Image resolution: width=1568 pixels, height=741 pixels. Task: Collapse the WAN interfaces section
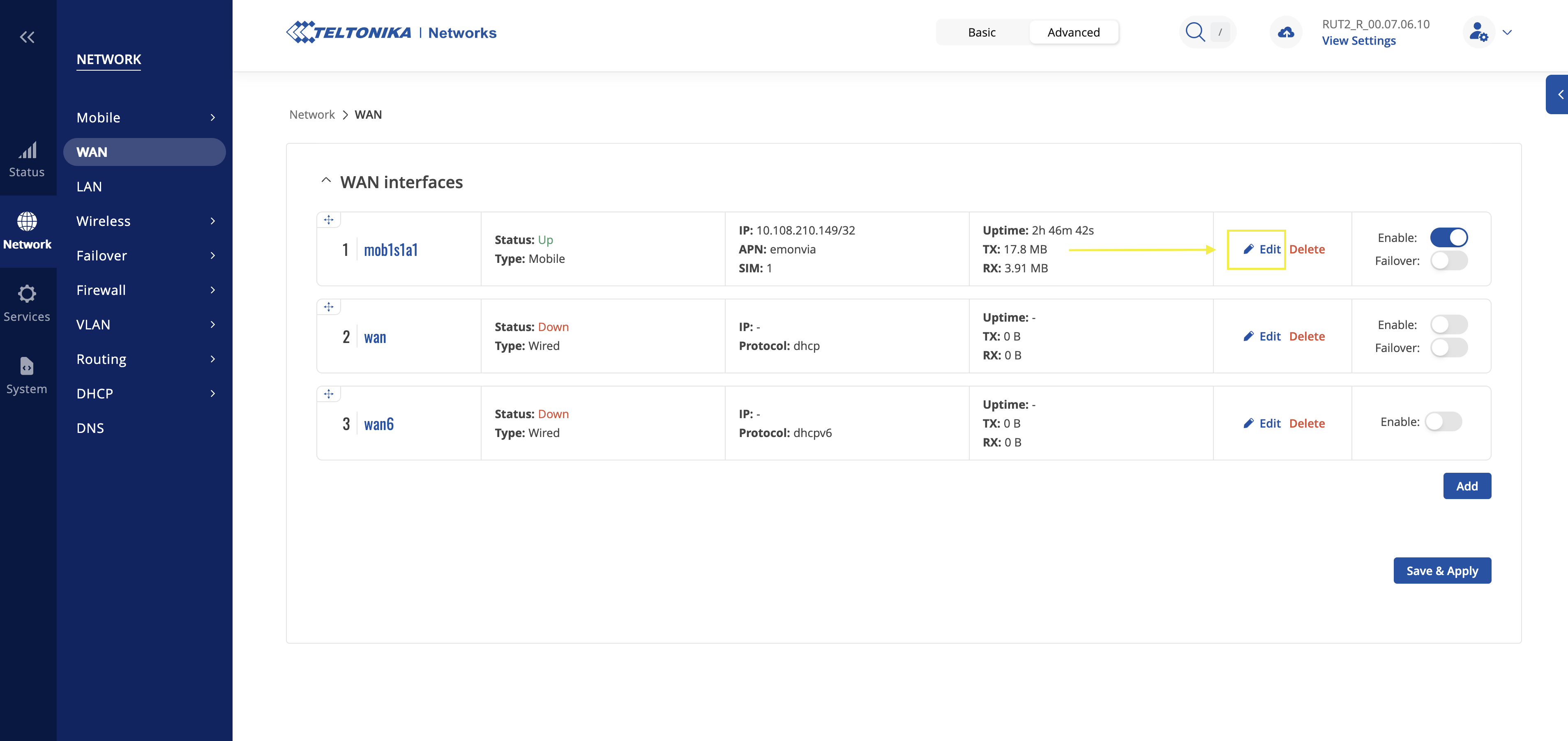click(x=326, y=181)
